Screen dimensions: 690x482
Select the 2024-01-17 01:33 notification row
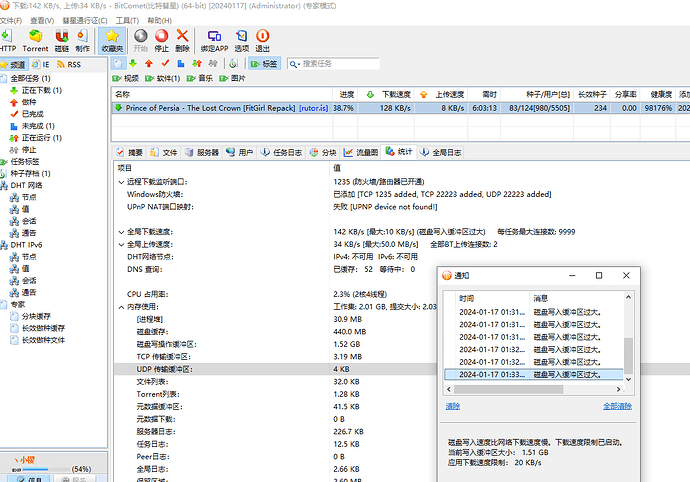pos(534,375)
